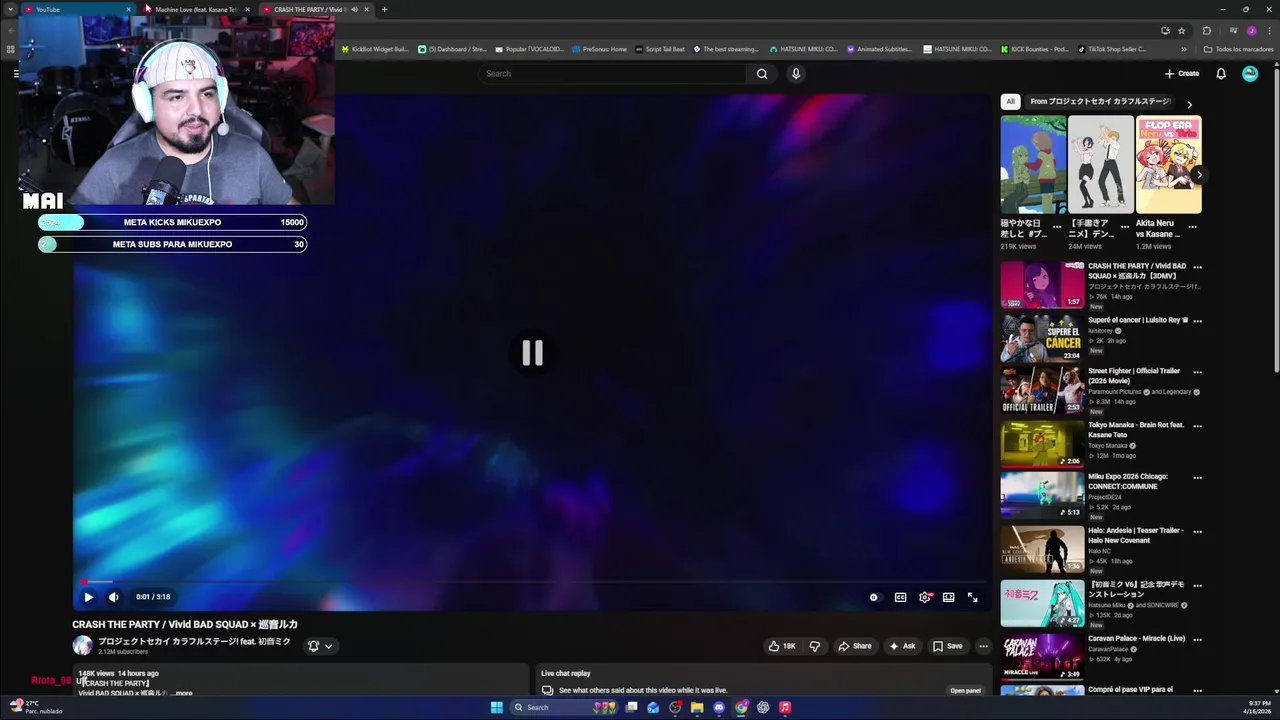Show hidden bookmarks with the chevron
The height and width of the screenshot is (720, 1280).
[1184, 49]
